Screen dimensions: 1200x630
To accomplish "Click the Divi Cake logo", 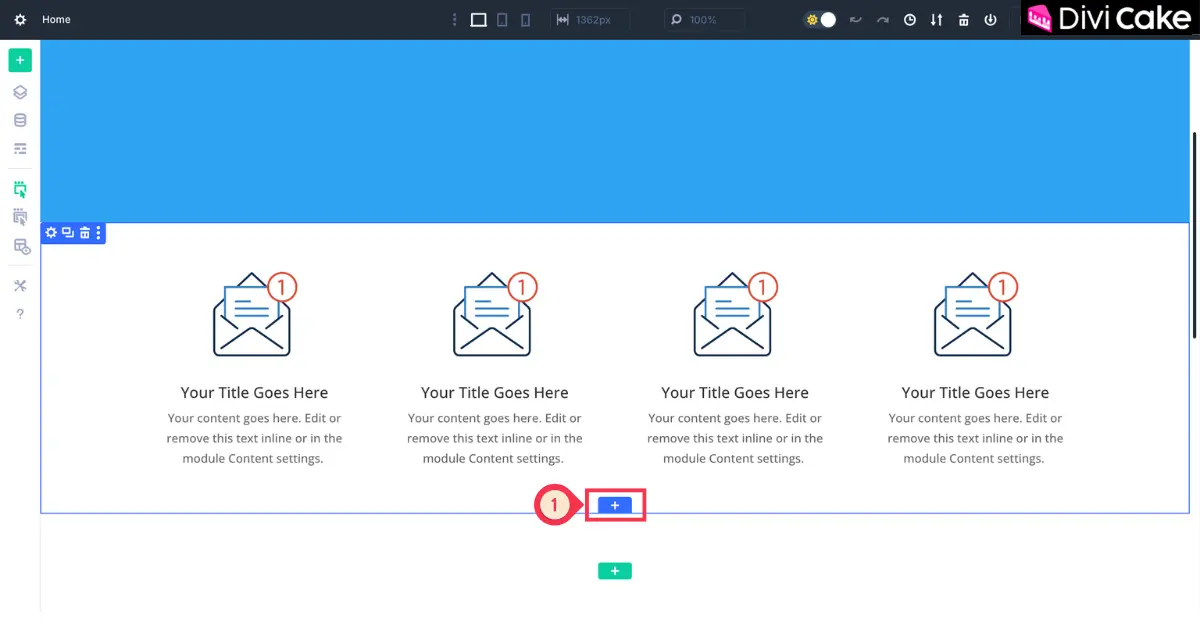I will (1110, 18).
